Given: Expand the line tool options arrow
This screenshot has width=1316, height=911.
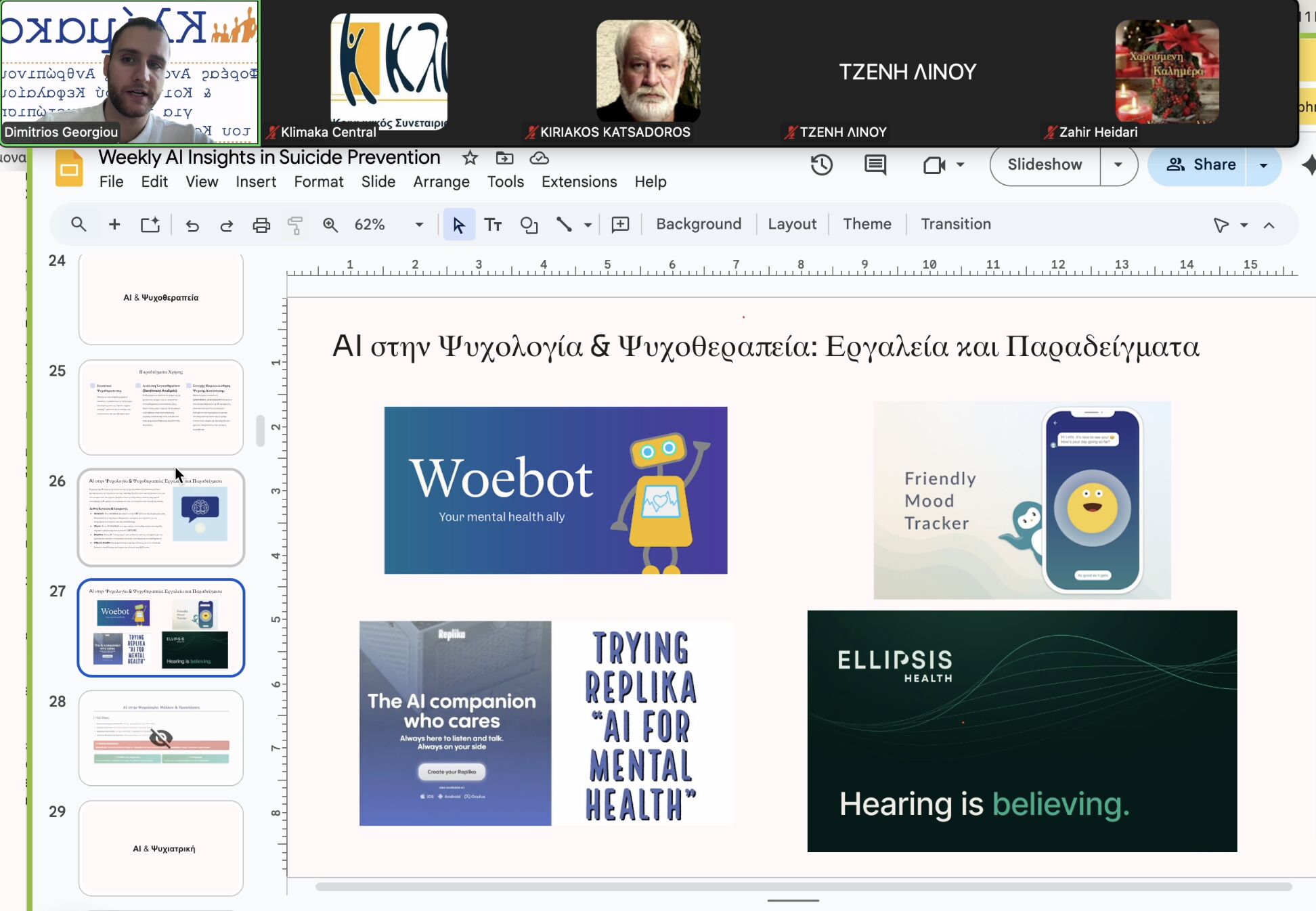Looking at the screenshot, I should click(588, 225).
